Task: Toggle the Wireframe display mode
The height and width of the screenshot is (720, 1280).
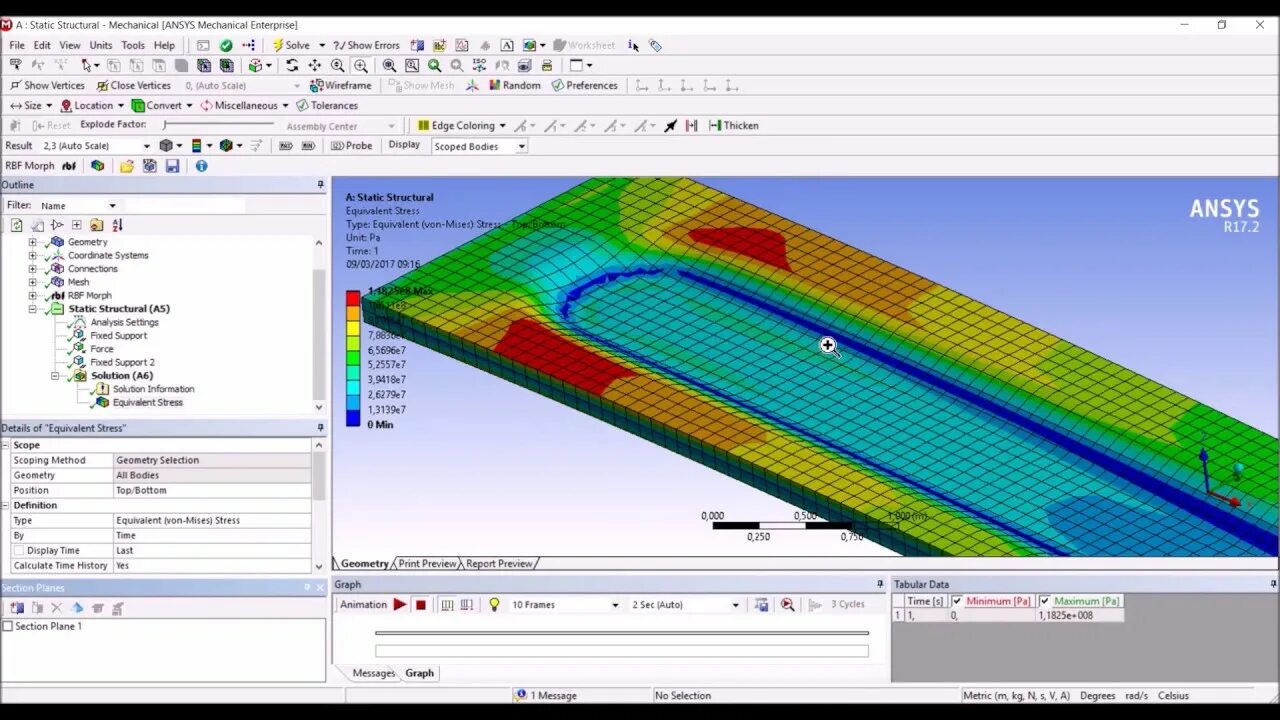Action: (x=340, y=85)
